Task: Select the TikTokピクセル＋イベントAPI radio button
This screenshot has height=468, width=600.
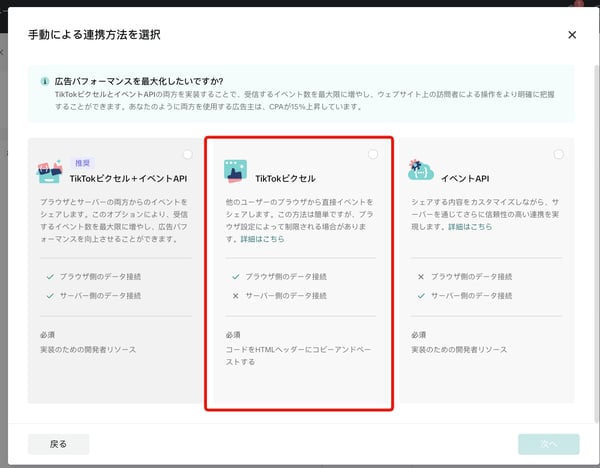Action: [188, 154]
